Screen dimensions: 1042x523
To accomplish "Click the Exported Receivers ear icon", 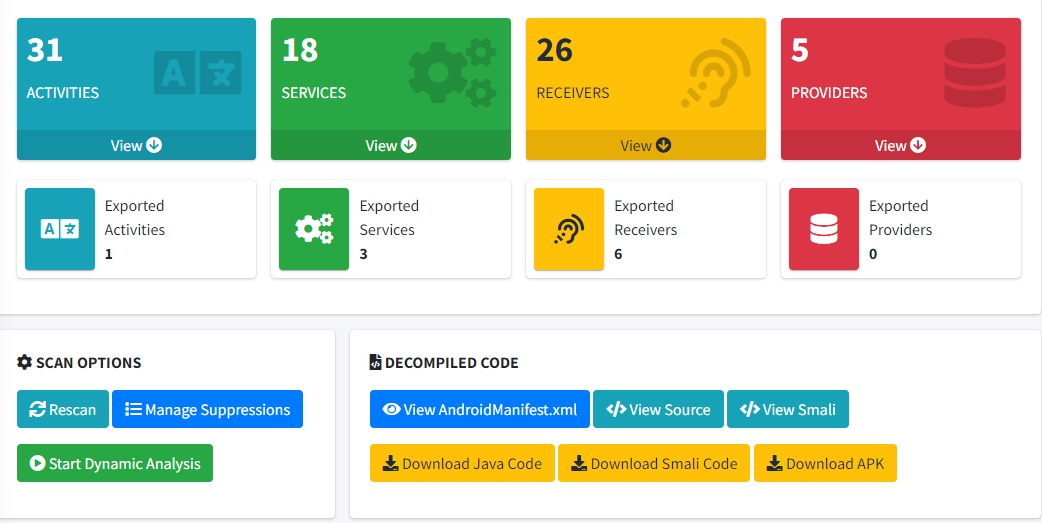I will (569, 229).
